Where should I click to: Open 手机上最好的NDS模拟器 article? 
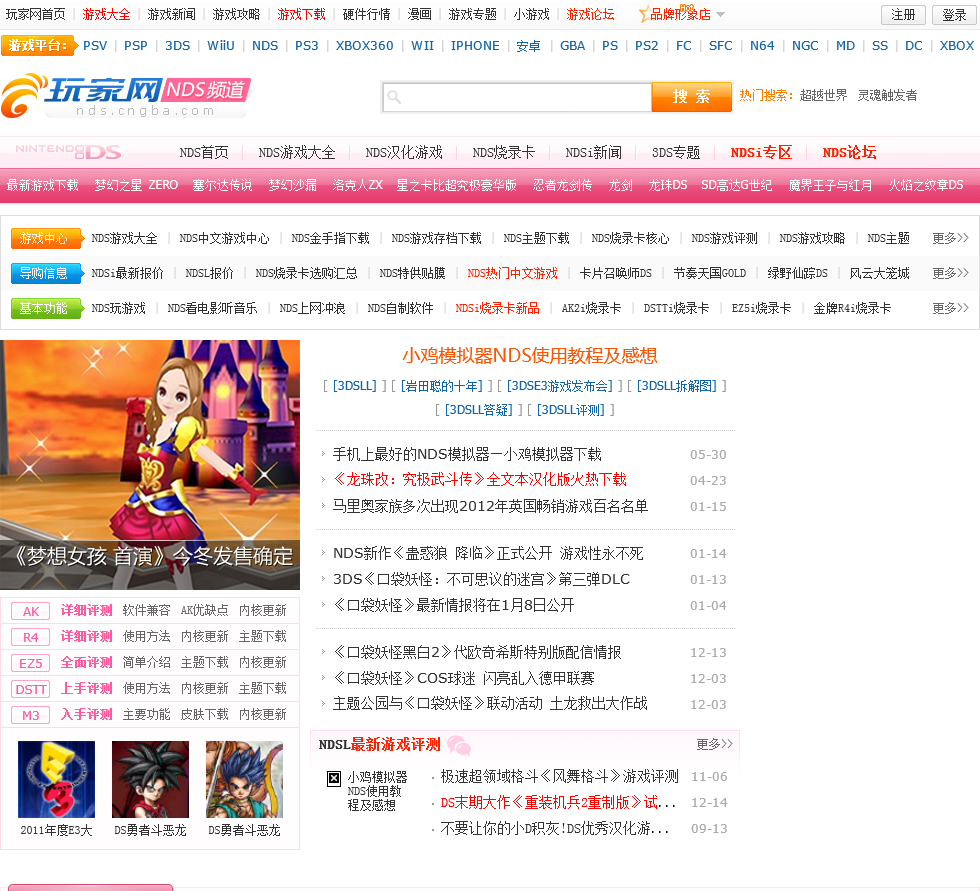click(x=466, y=454)
